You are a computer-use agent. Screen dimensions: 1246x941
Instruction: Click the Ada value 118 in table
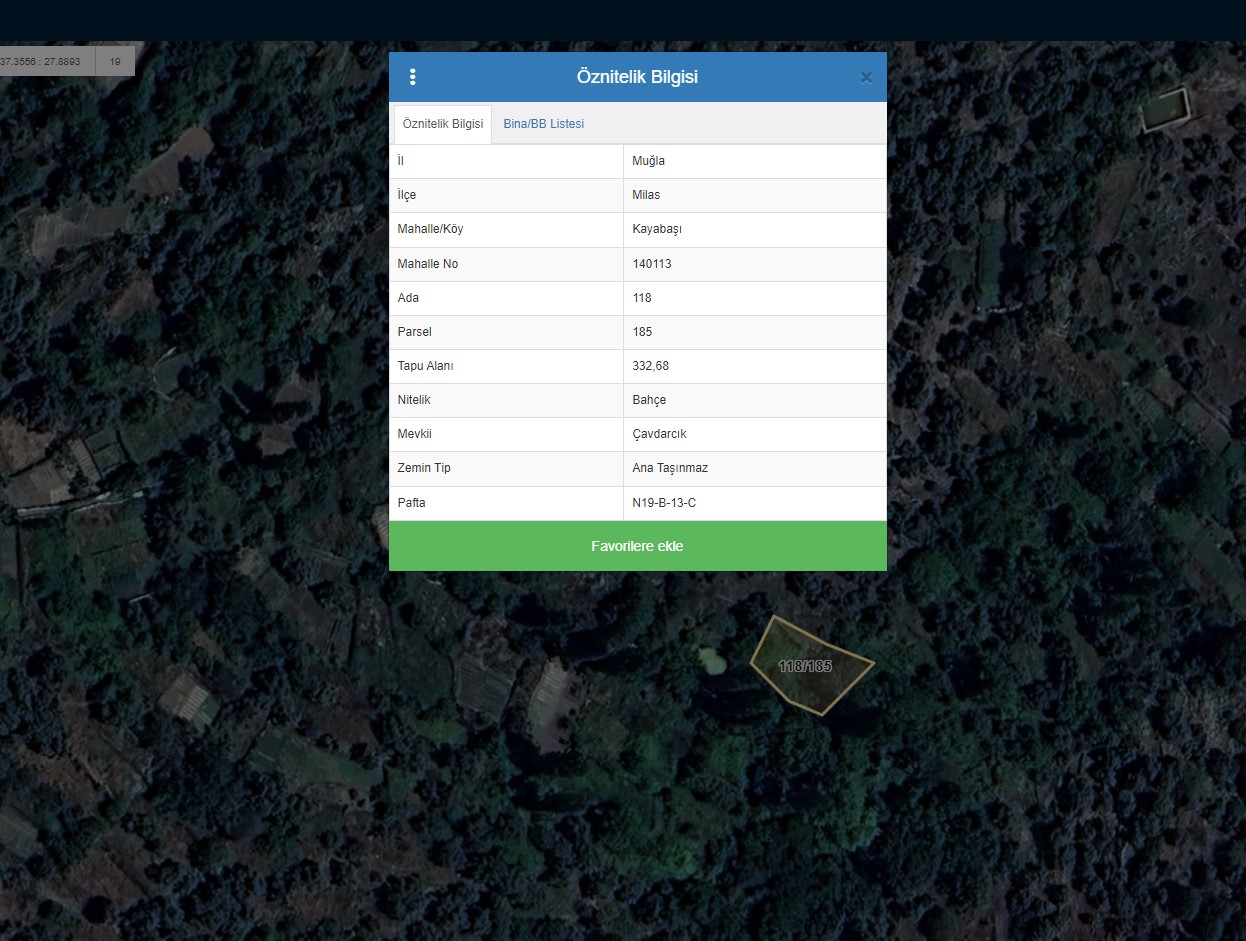[x=642, y=298]
